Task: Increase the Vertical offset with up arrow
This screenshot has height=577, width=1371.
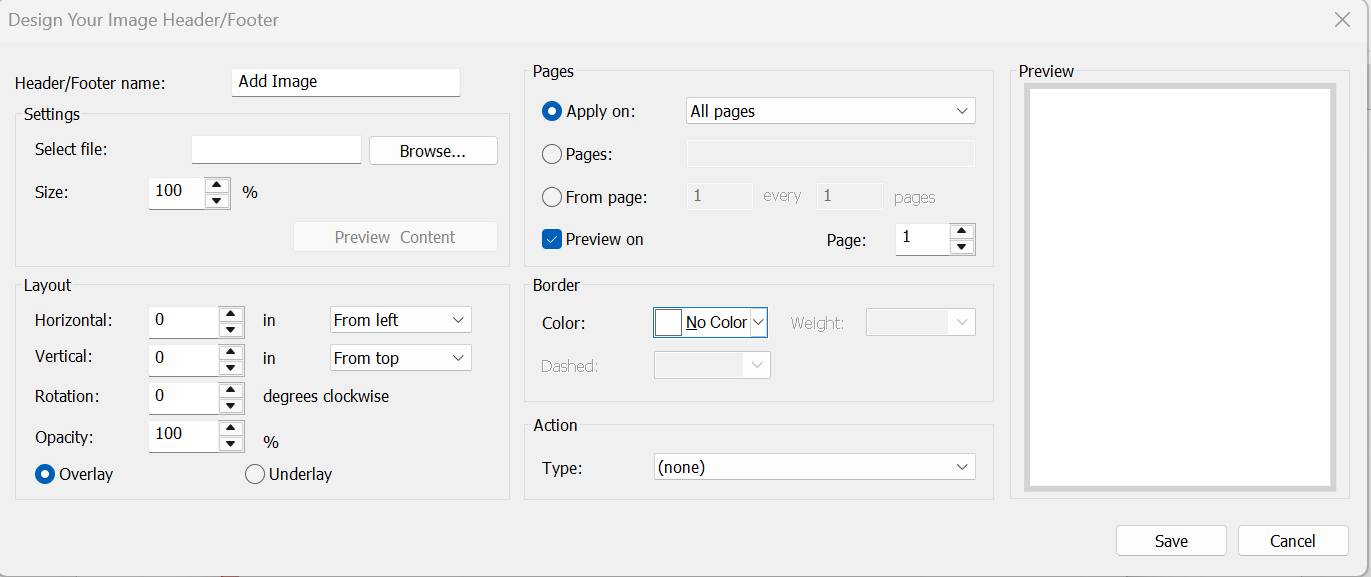Action: pyautogui.click(x=231, y=351)
